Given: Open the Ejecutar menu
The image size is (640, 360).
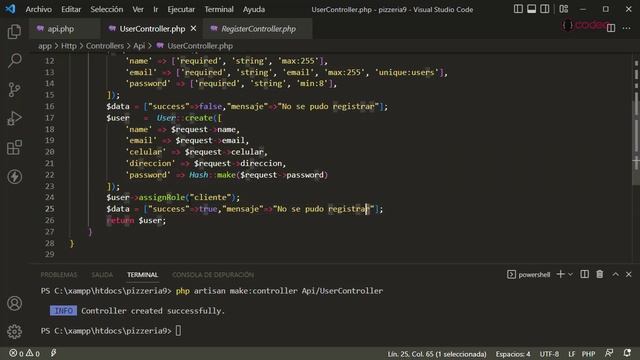Looking at the screenshot, I should point(181,9).
